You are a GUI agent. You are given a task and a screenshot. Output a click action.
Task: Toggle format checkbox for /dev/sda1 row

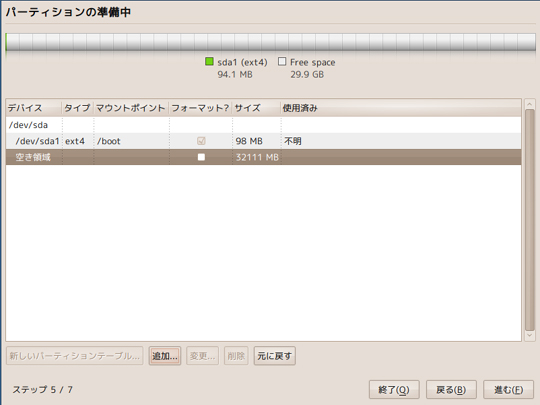click(201, 141)
